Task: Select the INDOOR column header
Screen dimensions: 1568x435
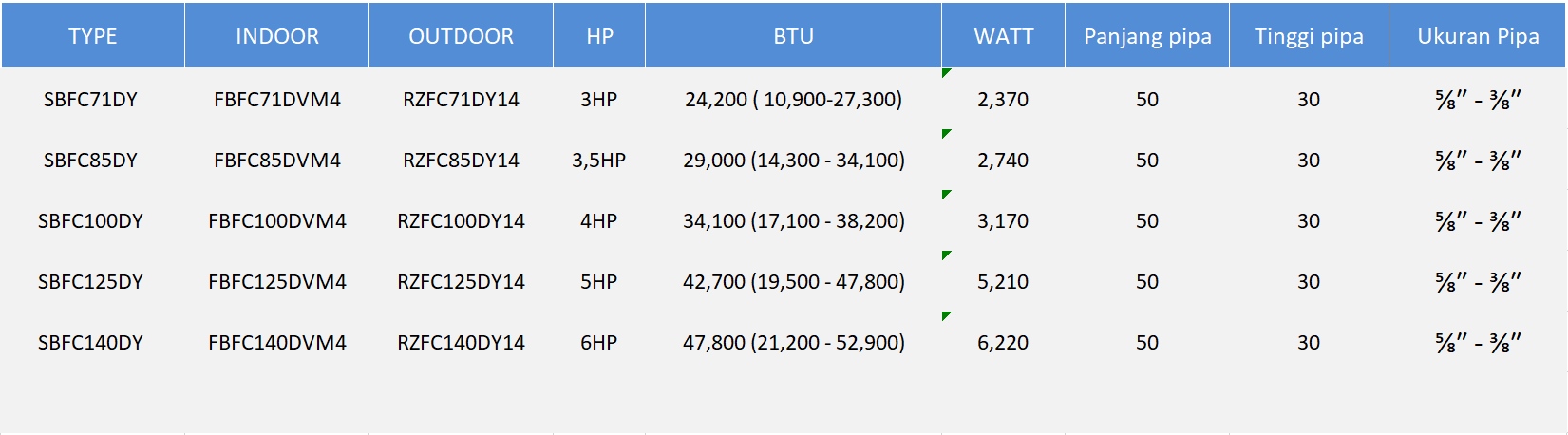Action: coord(276,36)
